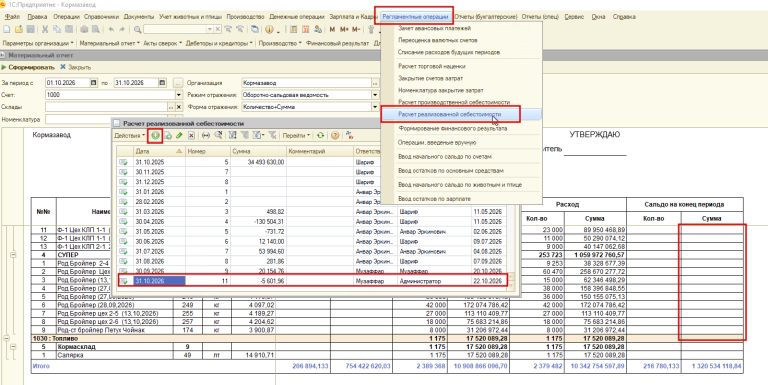Open the Счет 1000 dropdown
Screen dimensions: 768x385
[x=179, y=95]
